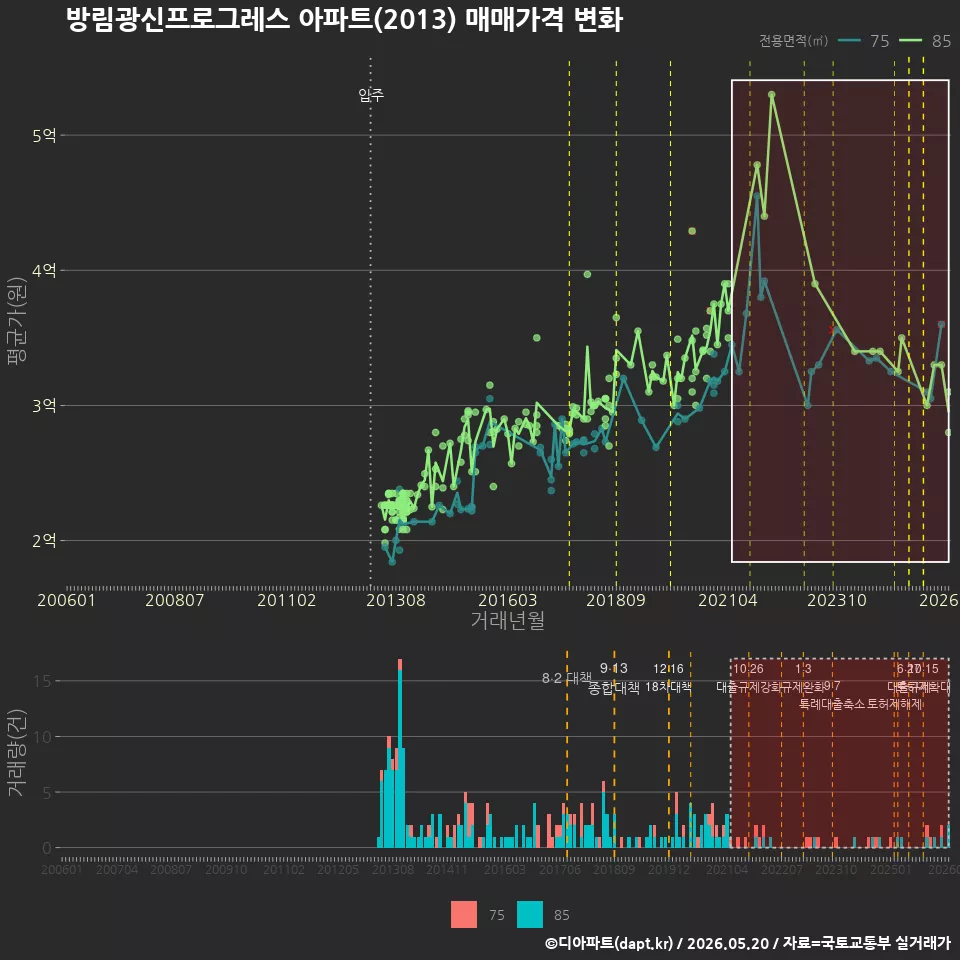This screenshot has height=960, width=960.
Task: Click the 15 label on volume axis
Action: [42, 681]
